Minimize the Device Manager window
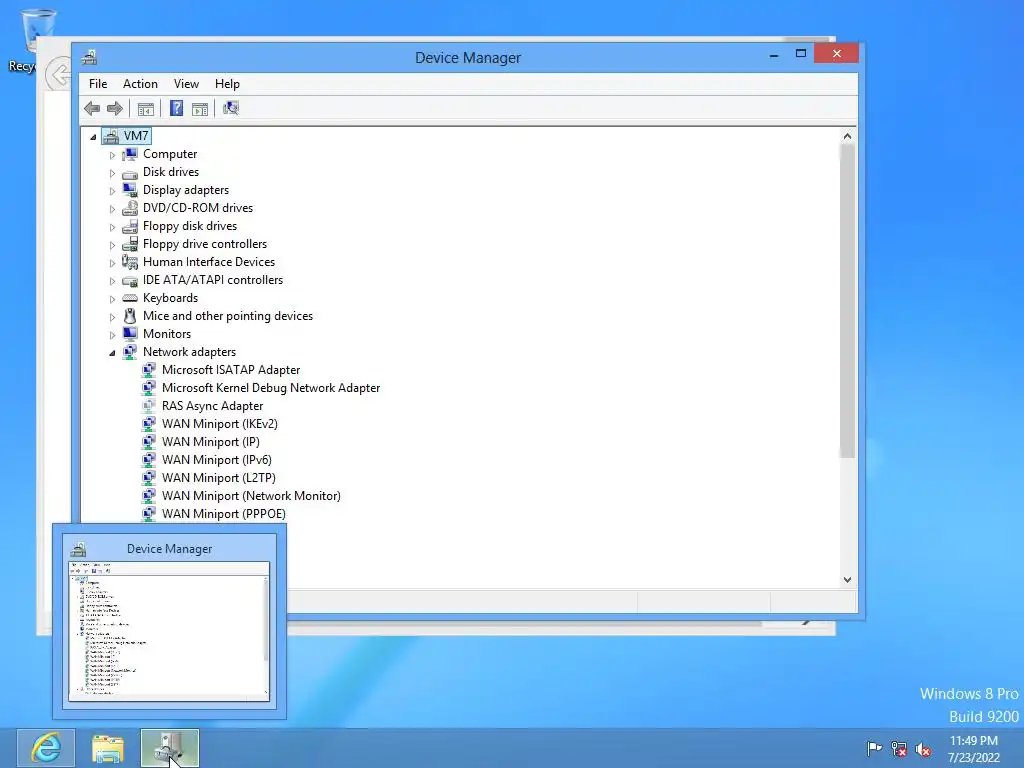This screenshot has height=768, width=1024. 774,55
